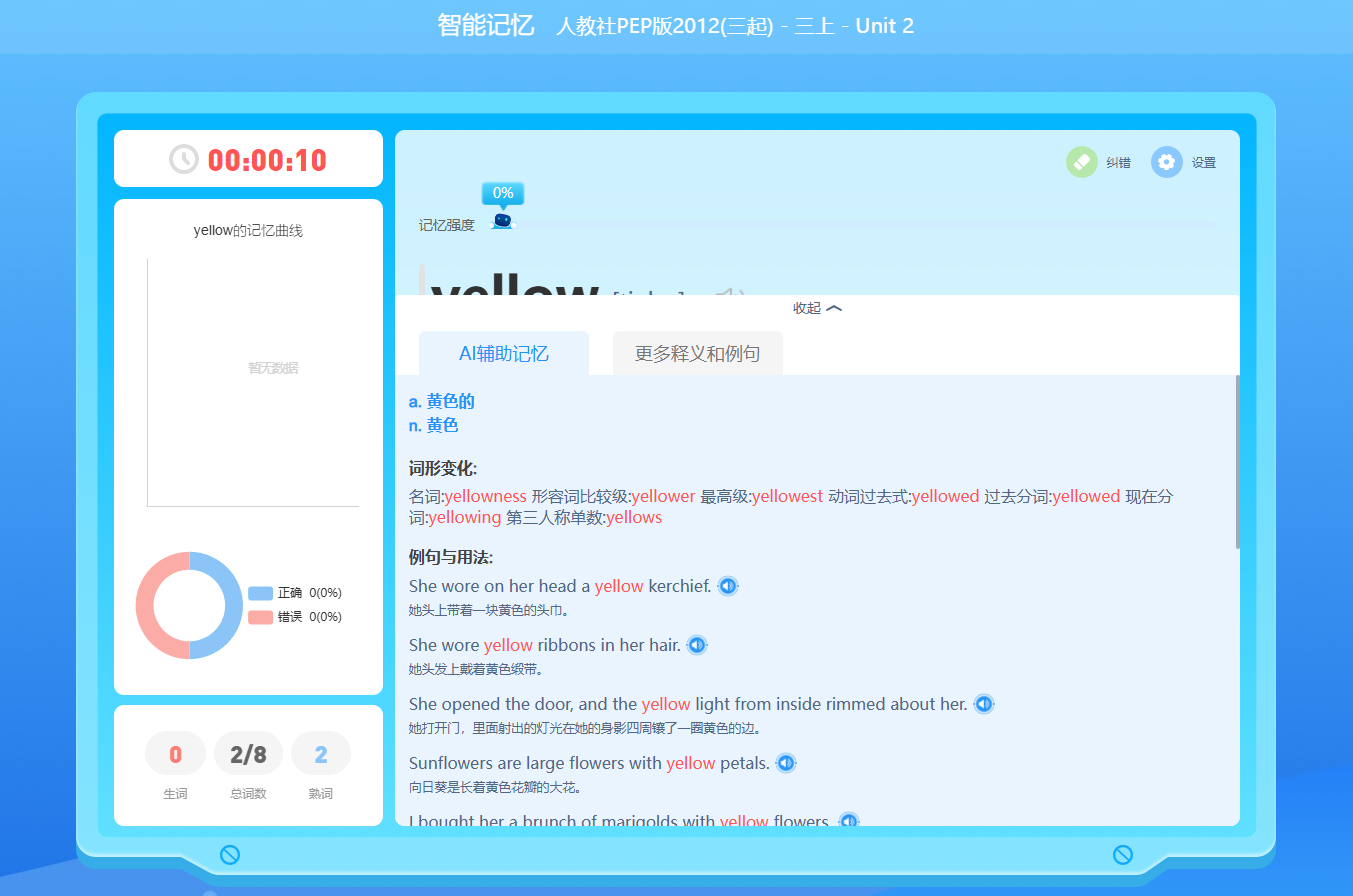Click the 记忆强度 progress bar
The image size is (1353, 896).
coord(853,226)
